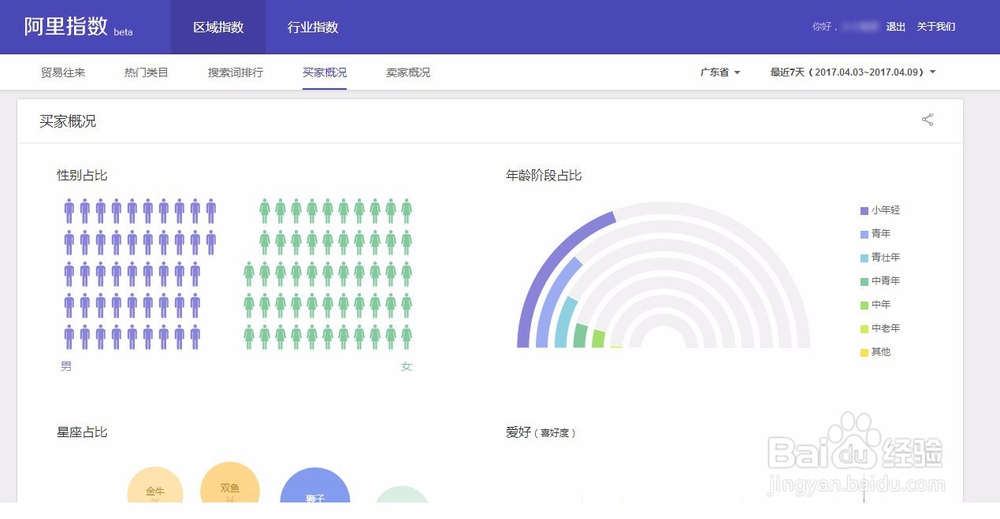Click the 双鱼 zodiac bubble
Screen dimensions: 1000x519
(x=230, y=483)
